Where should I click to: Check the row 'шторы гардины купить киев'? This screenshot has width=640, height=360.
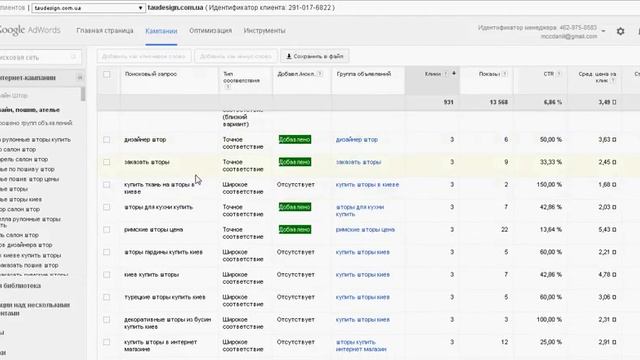click(x=107, y=252)
